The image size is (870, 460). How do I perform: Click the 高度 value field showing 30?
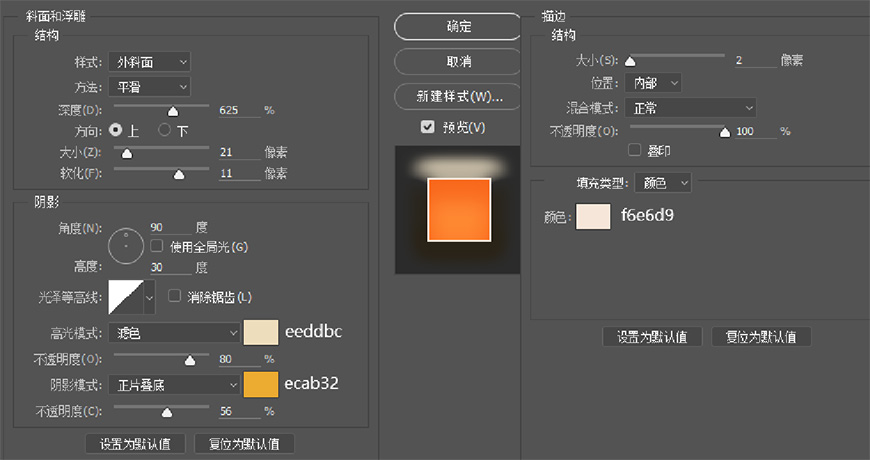171,267
